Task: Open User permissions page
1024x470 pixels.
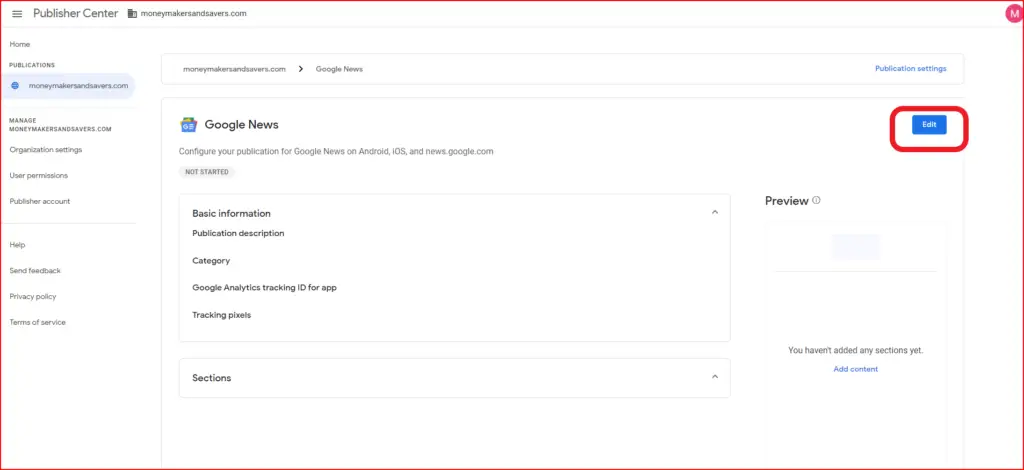Action: (39, 176)
